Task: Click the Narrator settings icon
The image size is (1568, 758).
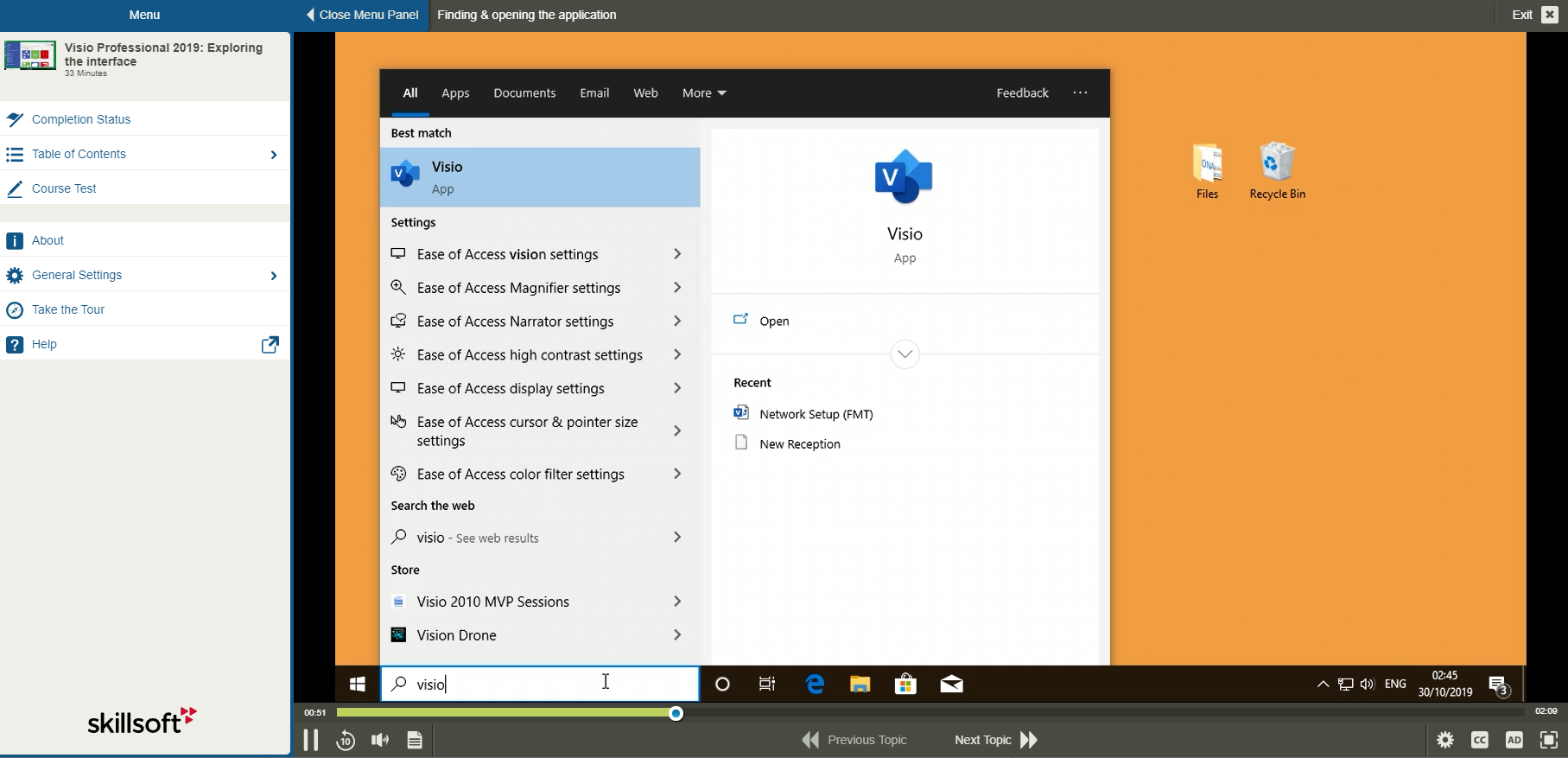Action: click(x=398, y=321)
